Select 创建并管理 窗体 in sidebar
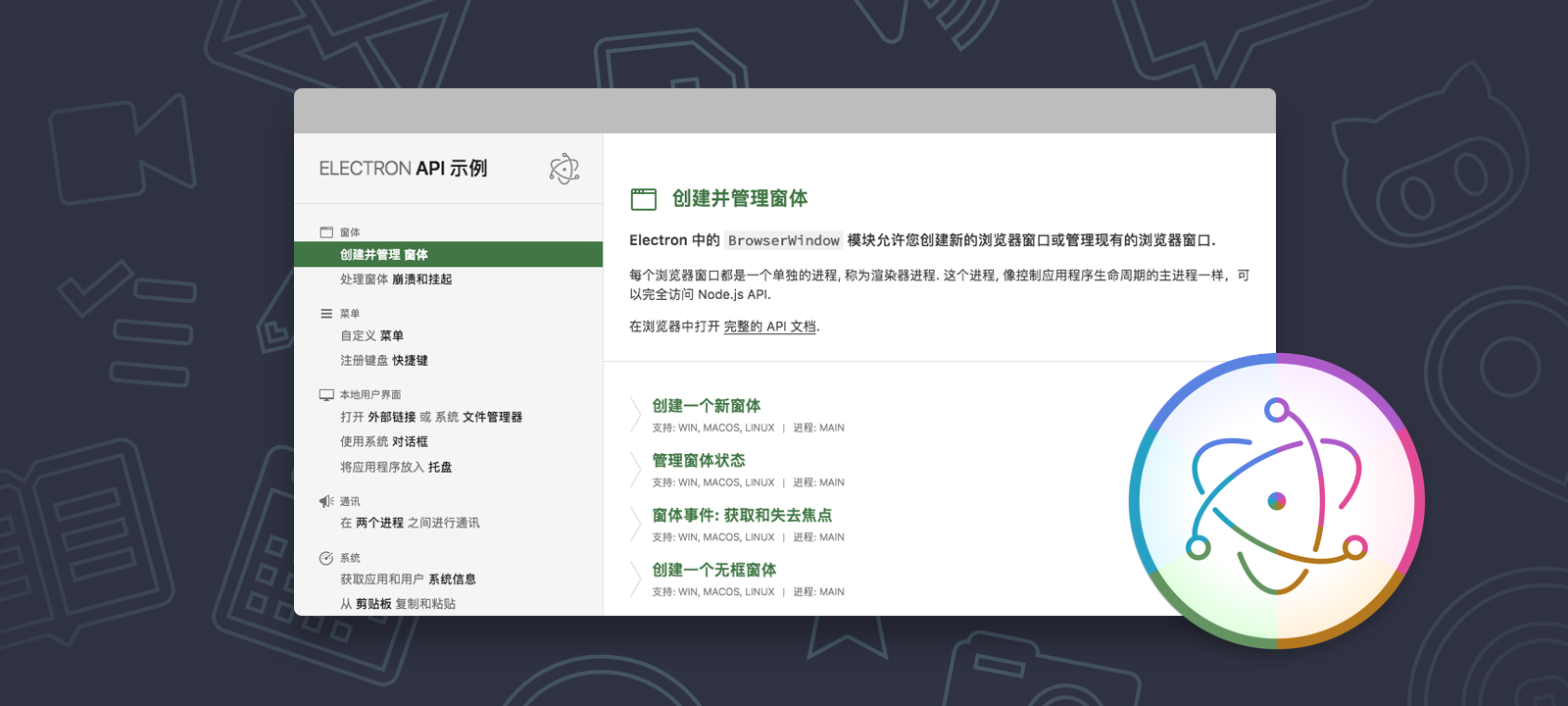 (448, 254)
